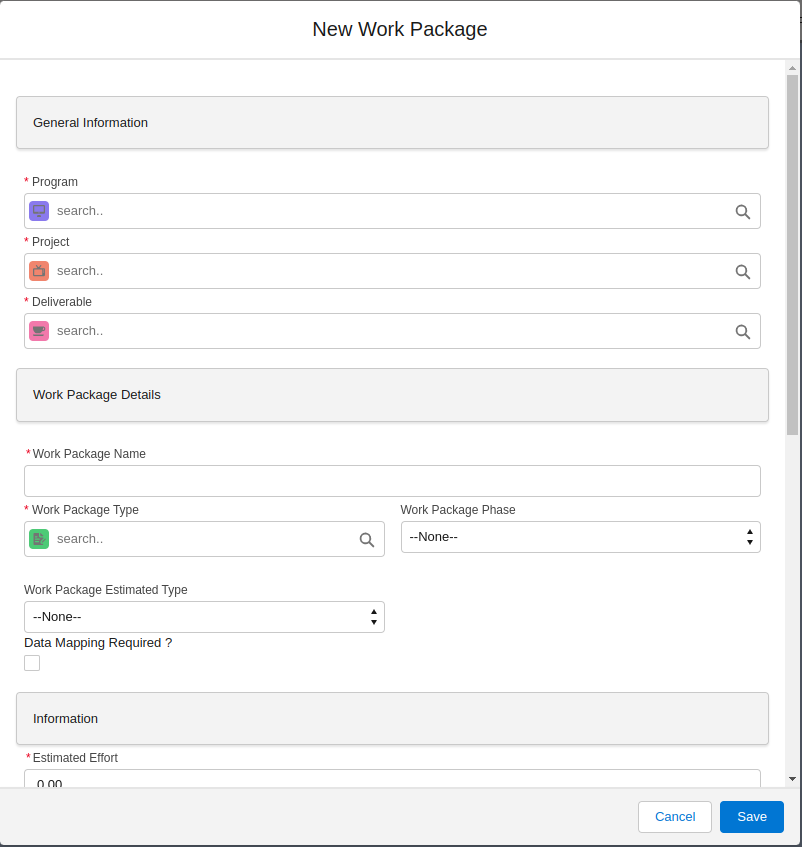Click the scrollbar down arrow
The height and width of the screenshot is (847, 802).
click(792, 778)
